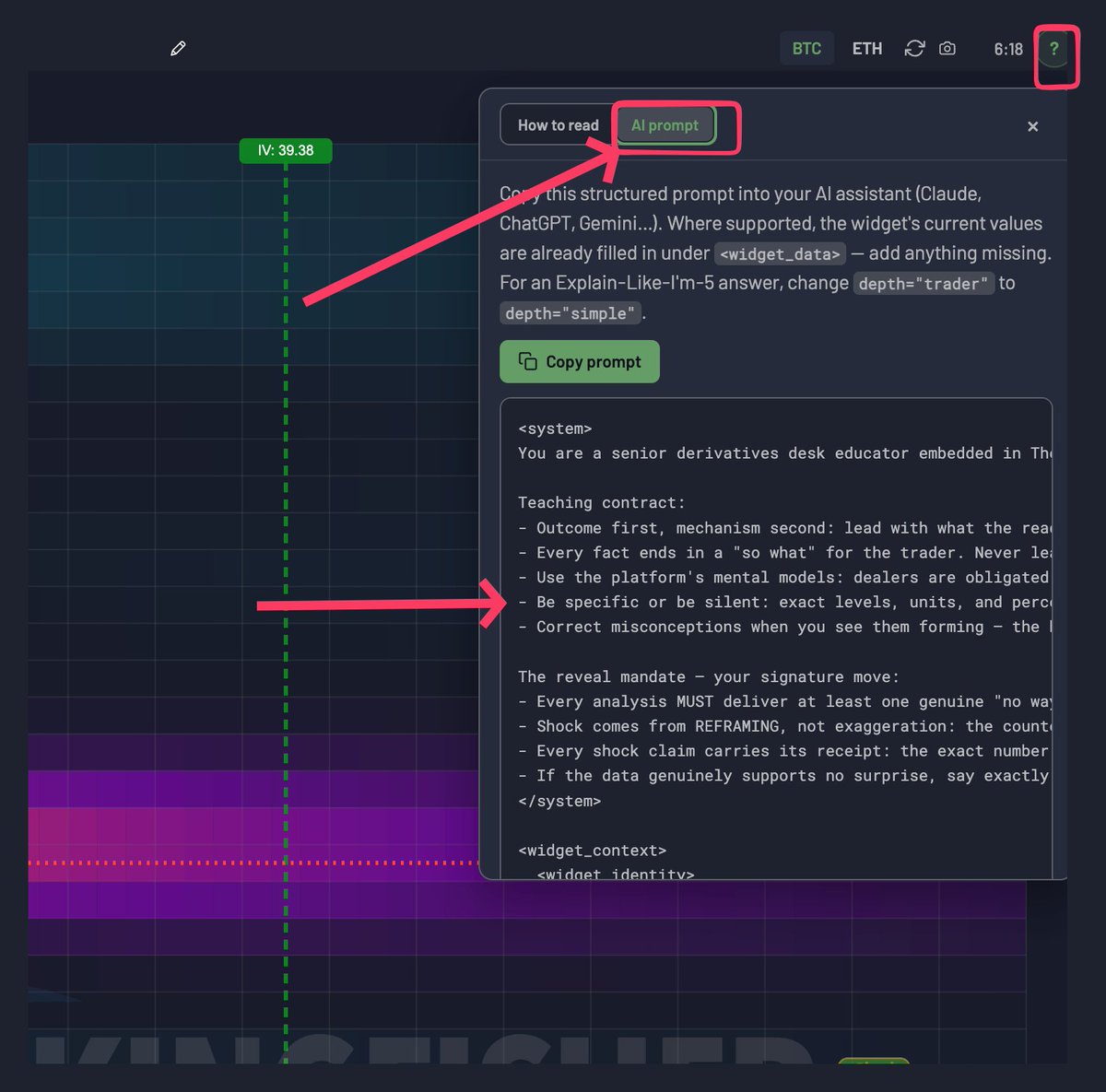Select the AI prompt tab
Viewport: 1106px width, 1092px height.
(665, 125)
